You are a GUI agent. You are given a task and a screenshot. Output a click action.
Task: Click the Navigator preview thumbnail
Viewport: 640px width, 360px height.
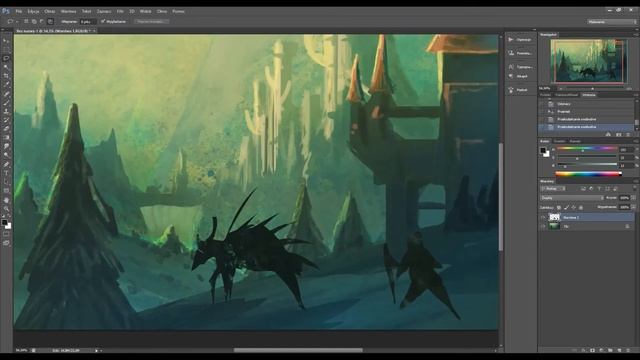tap(589, 61)
